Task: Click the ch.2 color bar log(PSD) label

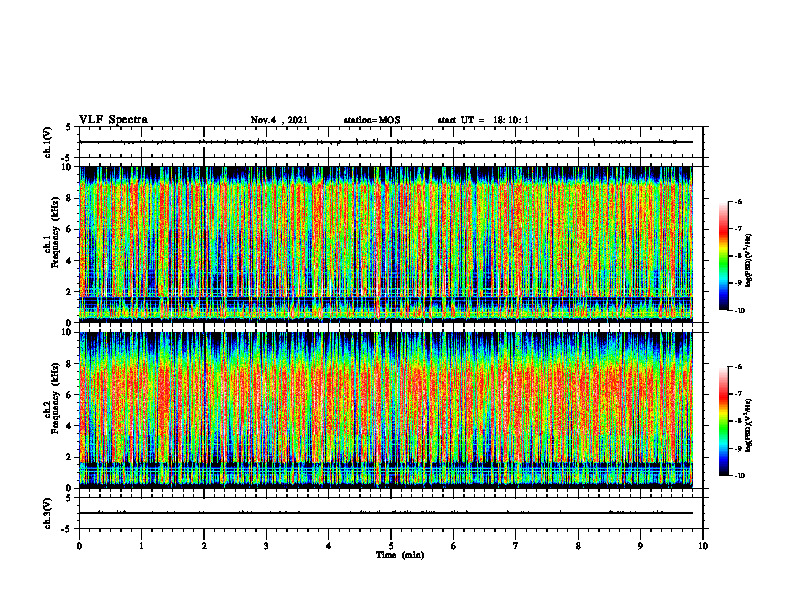Action: (x=749, y=425)
